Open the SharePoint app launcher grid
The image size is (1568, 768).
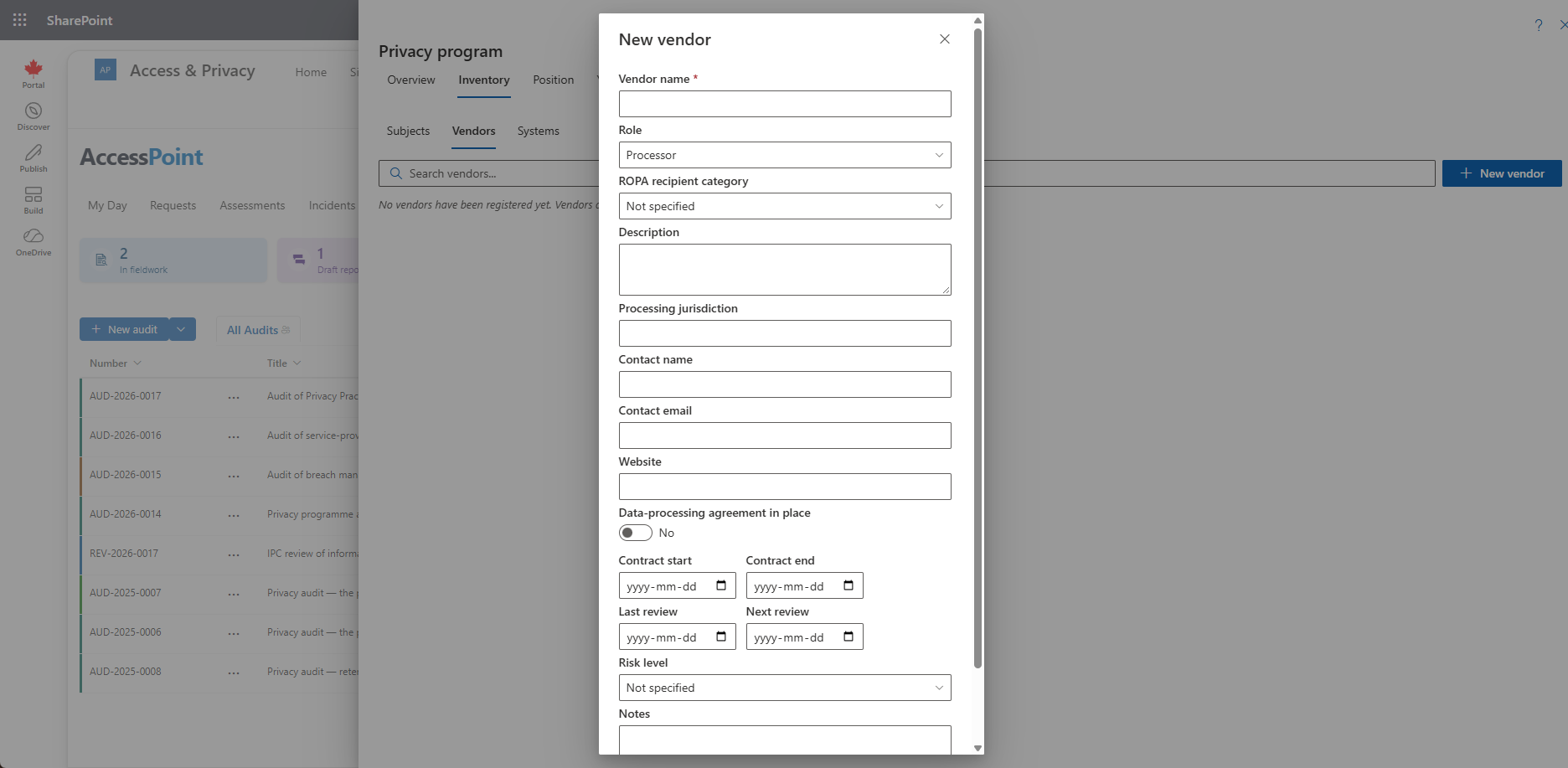20,20
